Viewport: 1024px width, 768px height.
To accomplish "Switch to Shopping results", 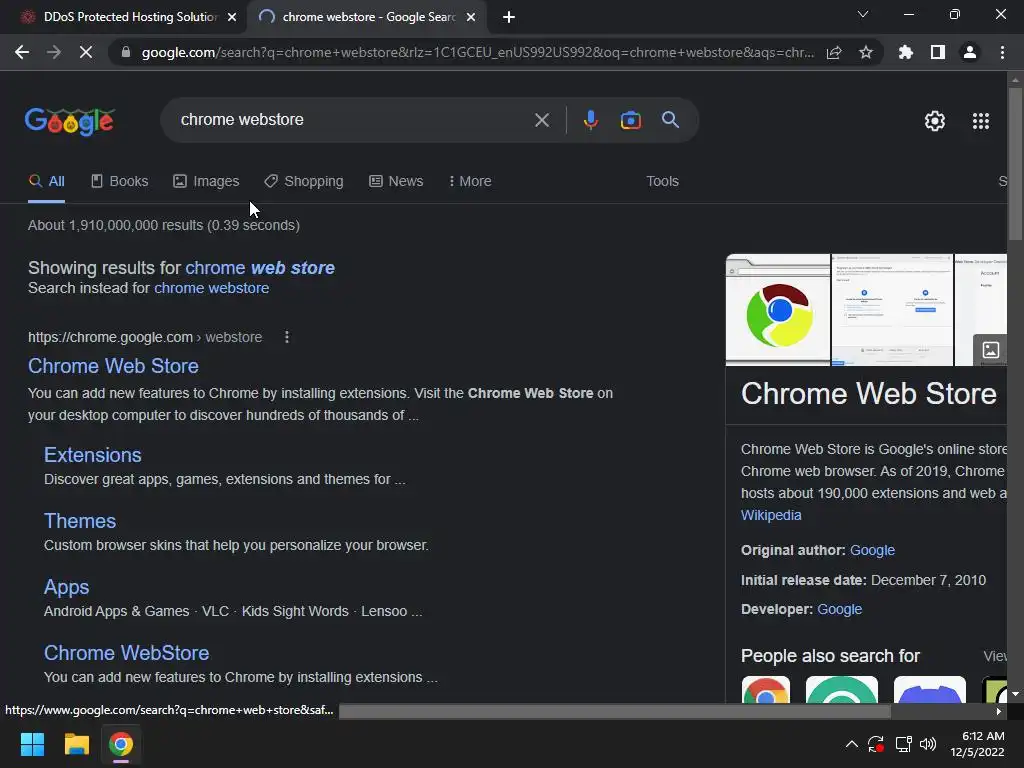I will (x=304, y=182).
